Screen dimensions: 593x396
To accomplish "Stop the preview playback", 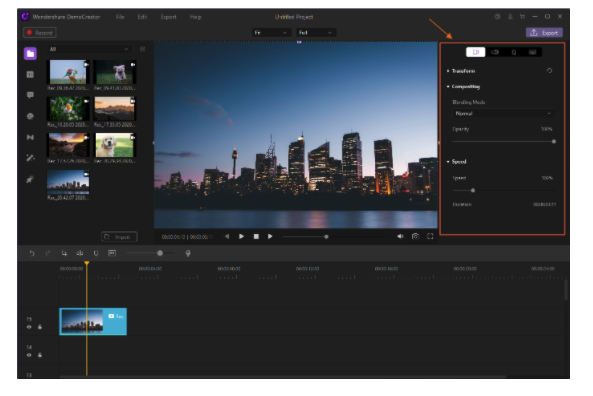I will [256, 236].
